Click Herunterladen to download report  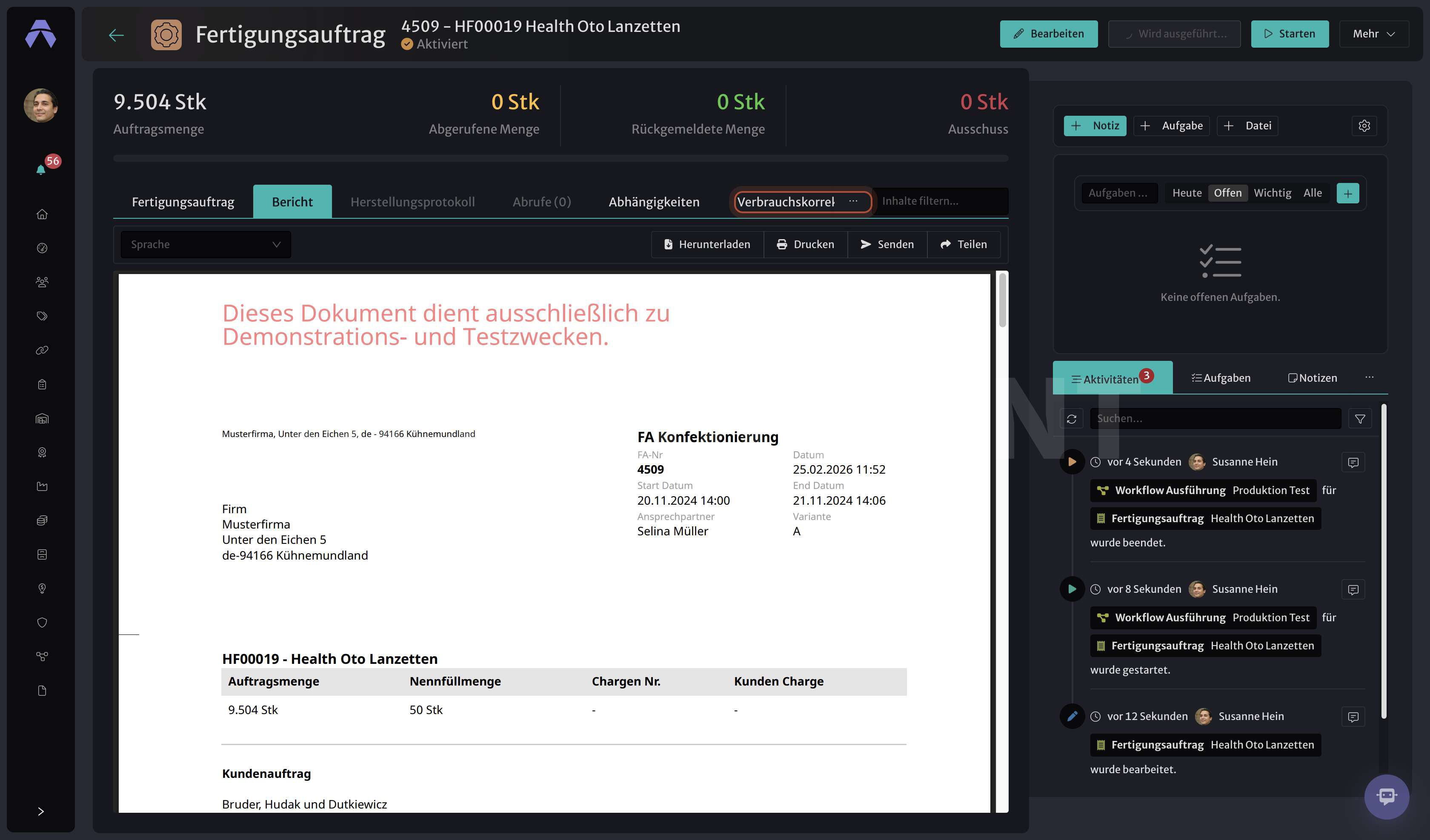point(707,245)
